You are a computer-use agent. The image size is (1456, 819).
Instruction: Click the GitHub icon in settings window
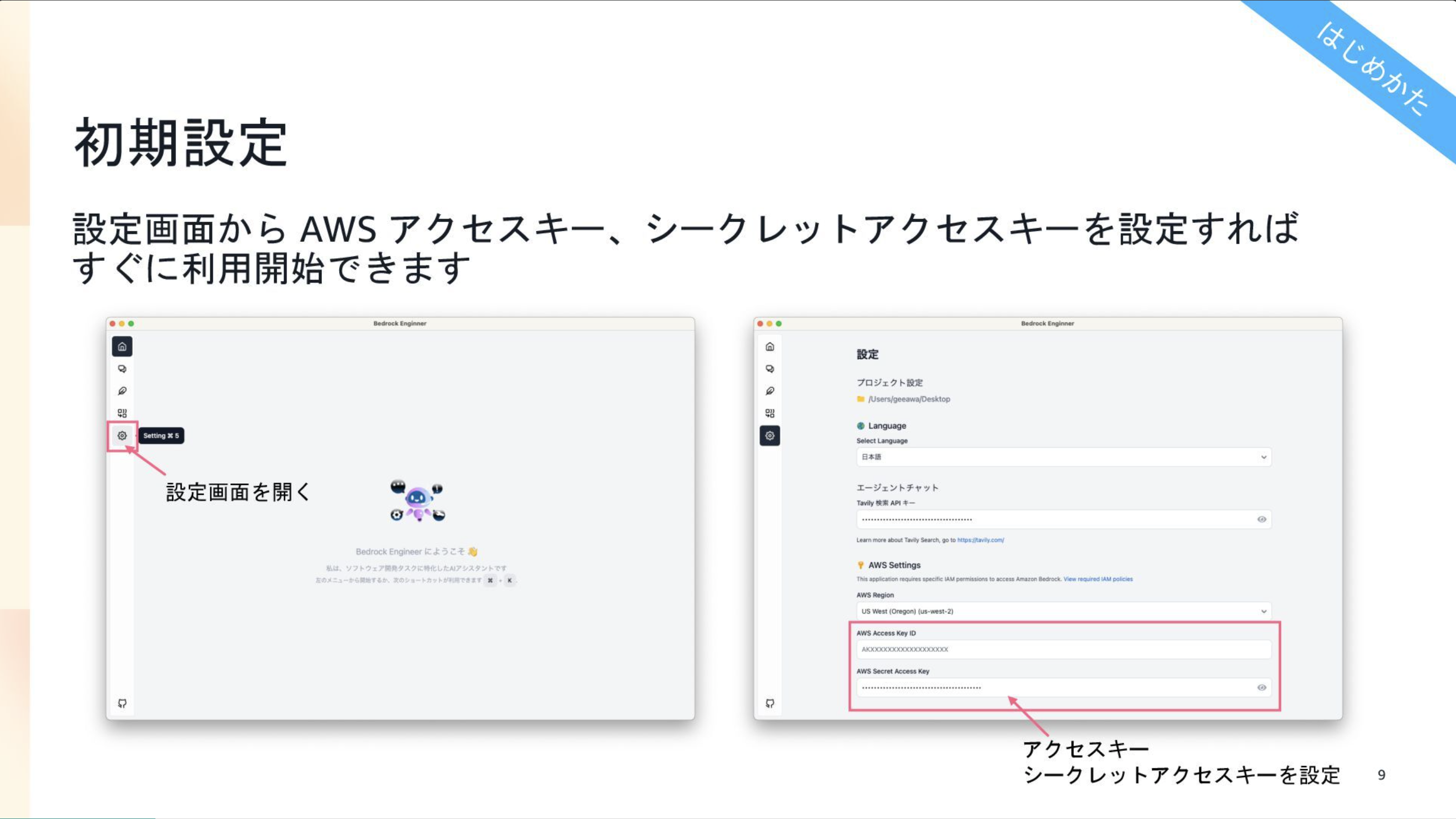[x=770, y=703]
